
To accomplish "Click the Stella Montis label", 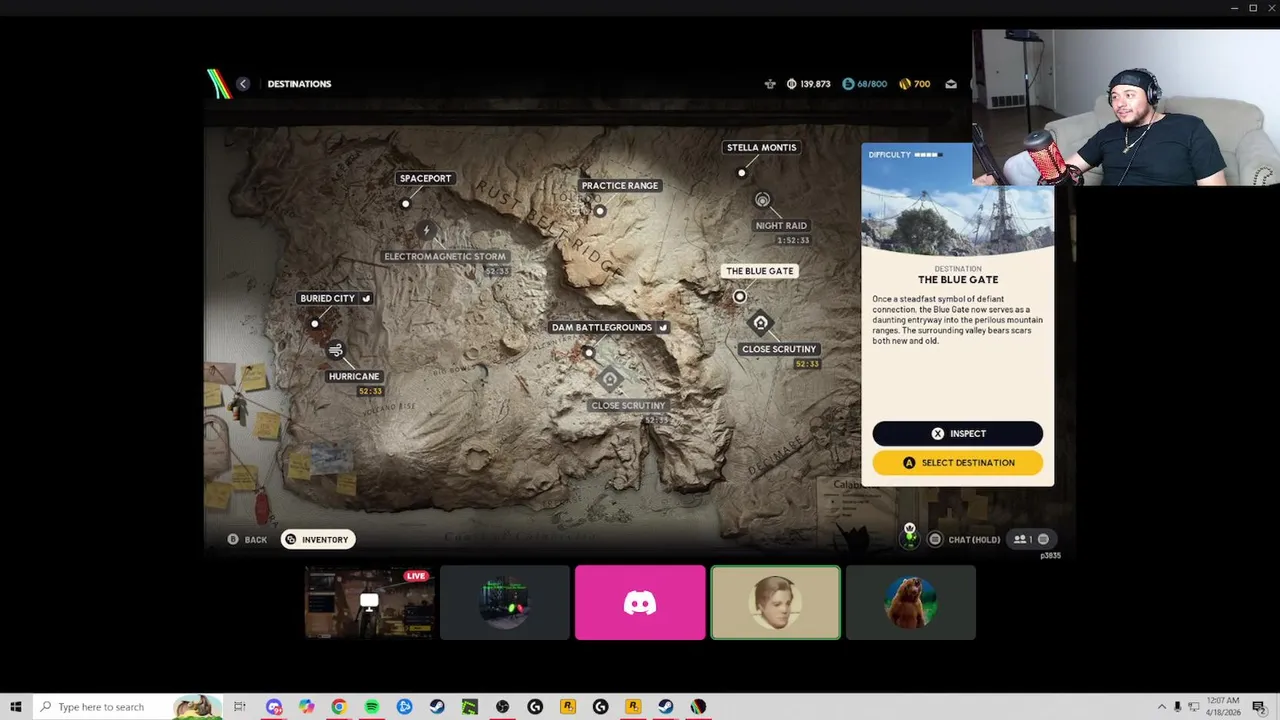I will (762, 147).
